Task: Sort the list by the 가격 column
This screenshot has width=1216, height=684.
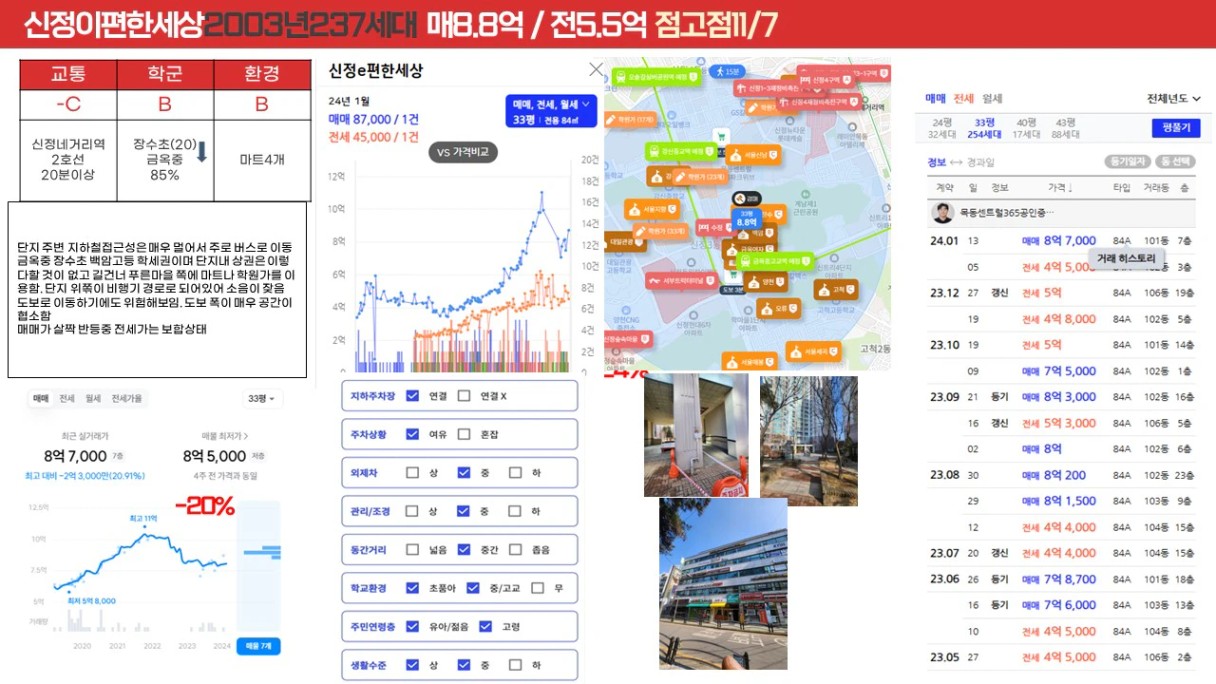Action: click(x=1060, y=187)
